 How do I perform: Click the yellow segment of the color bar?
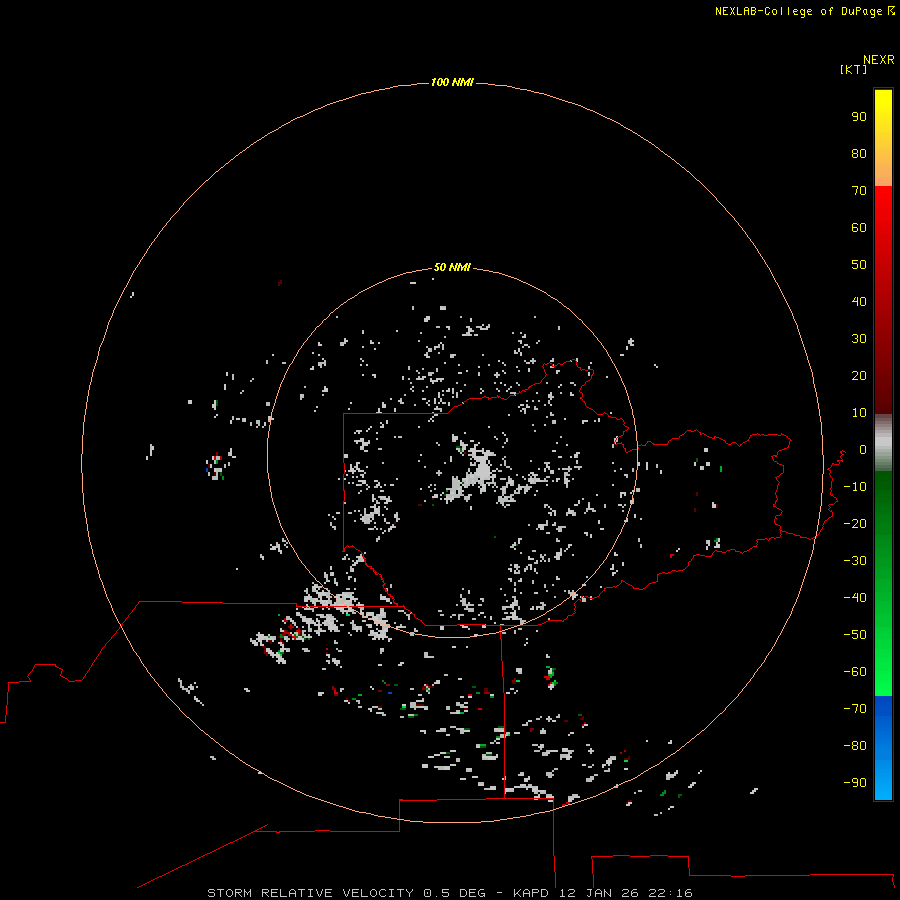point(883,138)
